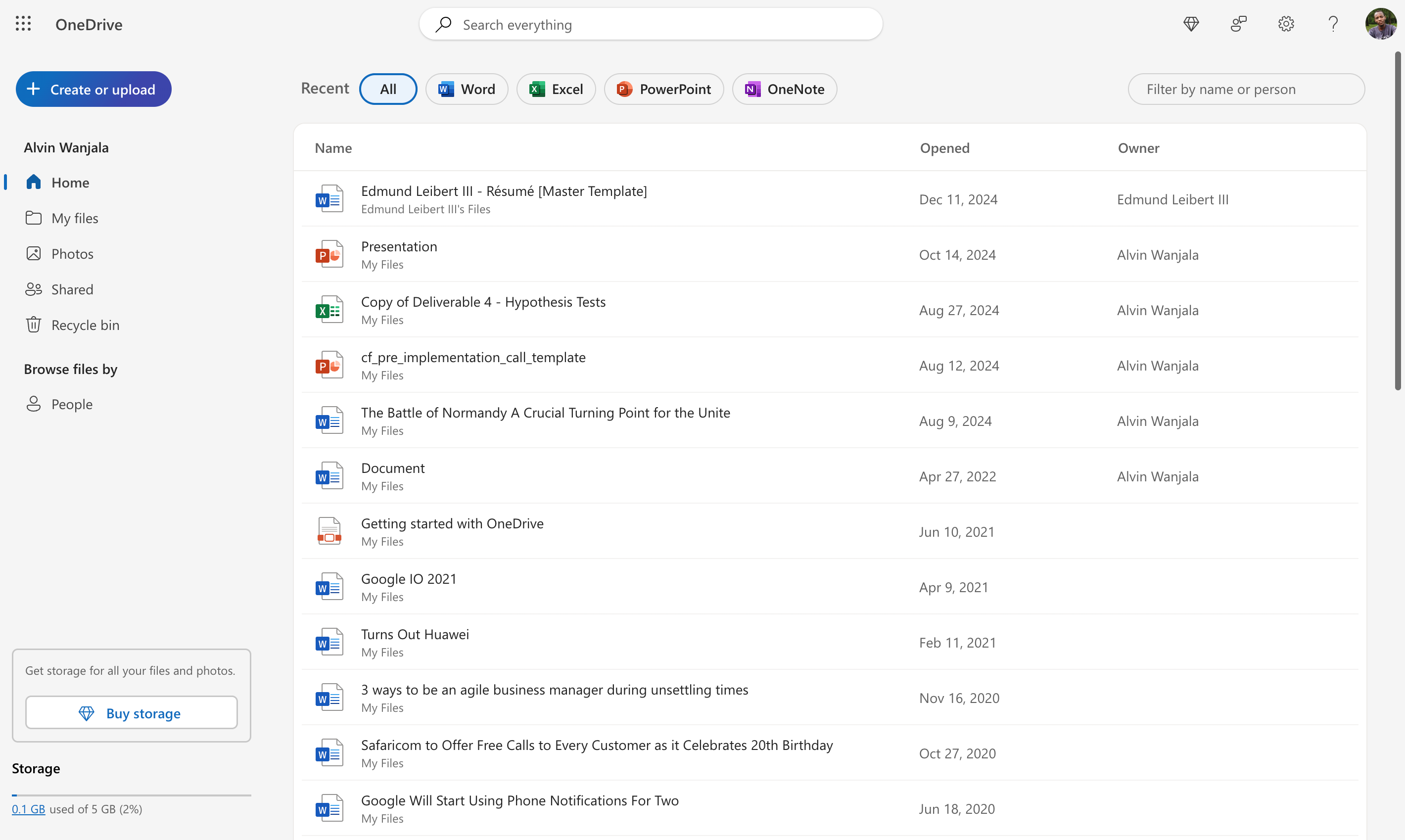Browse files by People

click(x=71, y=404)
